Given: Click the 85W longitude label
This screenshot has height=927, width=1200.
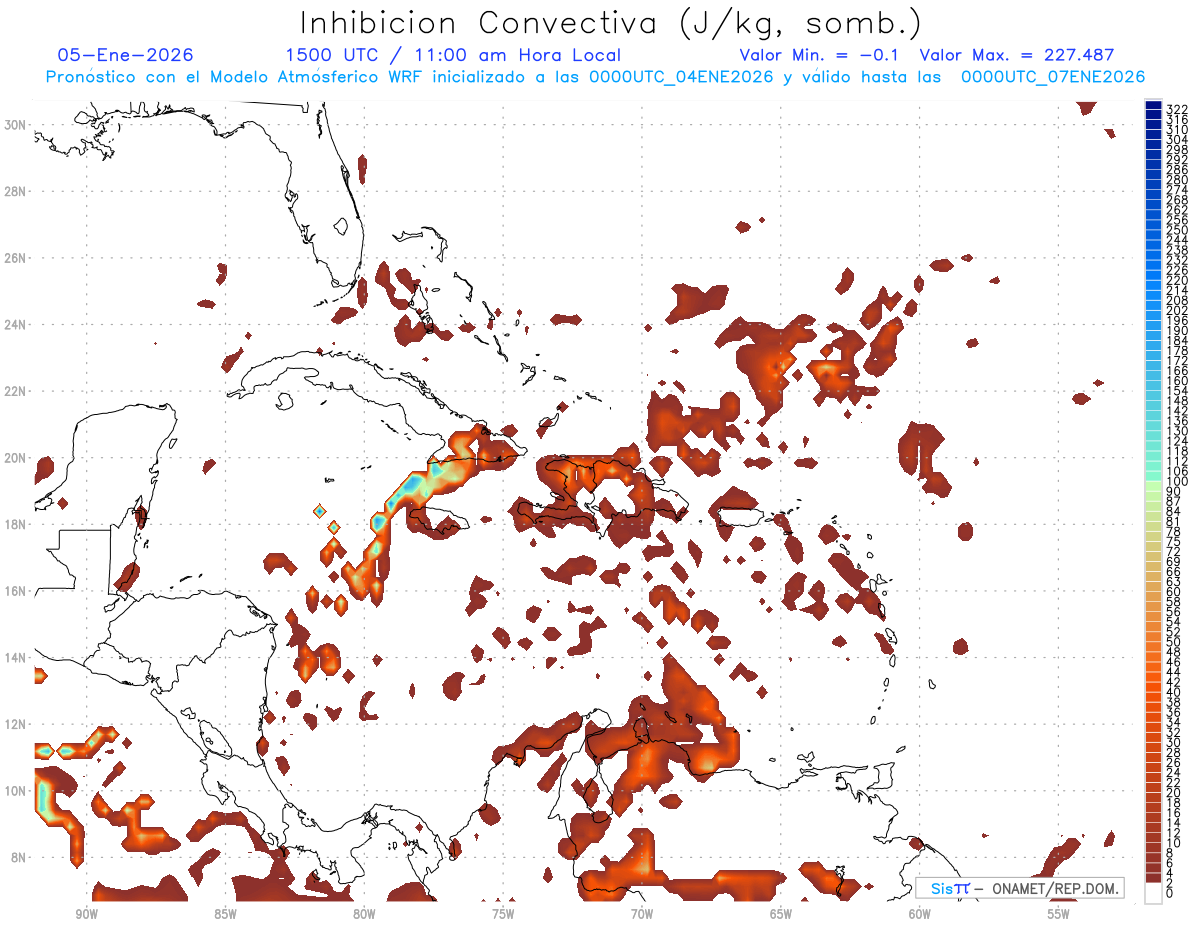Looking at the screenshot, I should pos(225,914).
